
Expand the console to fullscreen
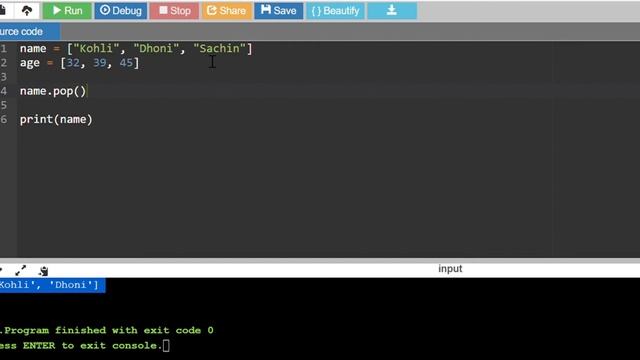[x=20, y=270]
